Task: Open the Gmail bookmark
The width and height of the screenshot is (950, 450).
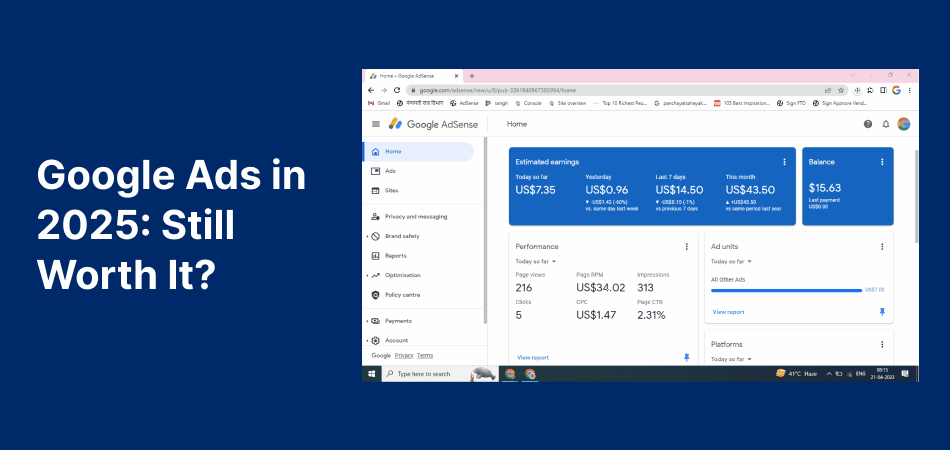Action: click(379, 103)
